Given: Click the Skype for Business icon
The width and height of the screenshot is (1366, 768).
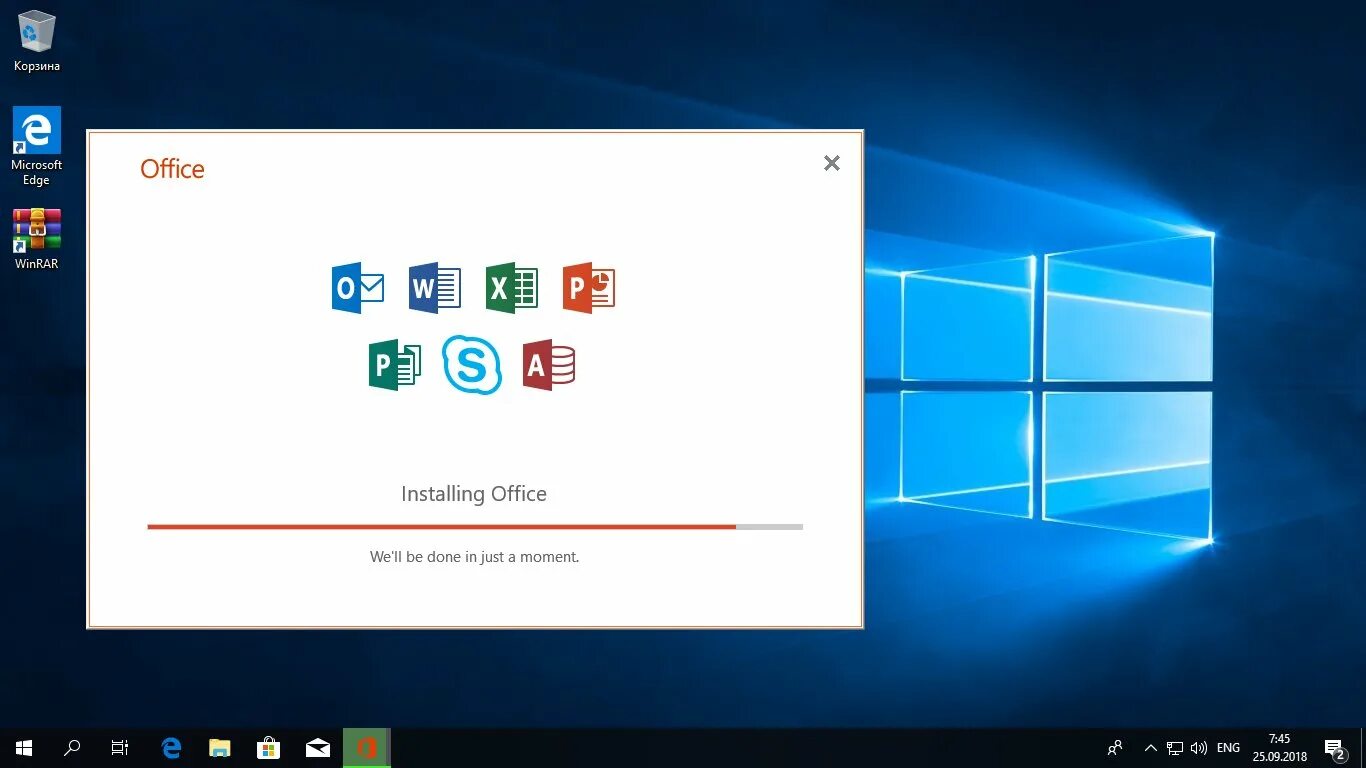Looking at the screenshot, I should (472, 365).
